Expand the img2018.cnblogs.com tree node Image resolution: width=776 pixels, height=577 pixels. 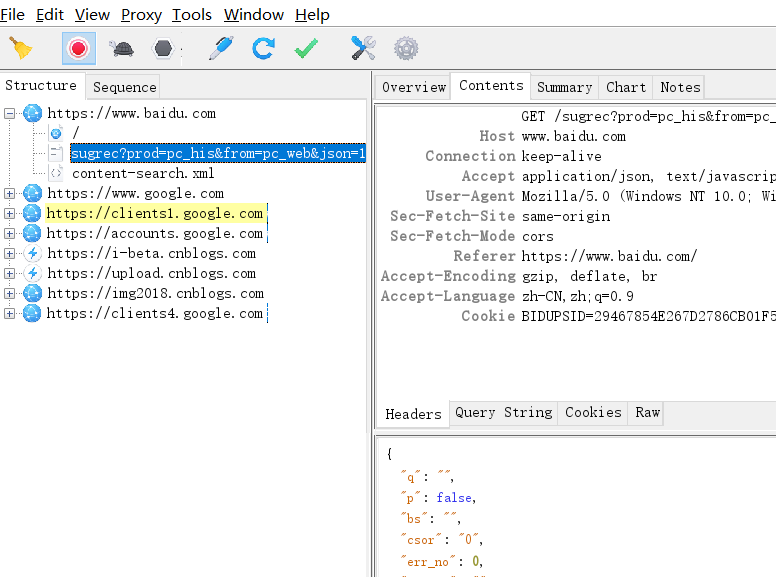click(9, 293)
